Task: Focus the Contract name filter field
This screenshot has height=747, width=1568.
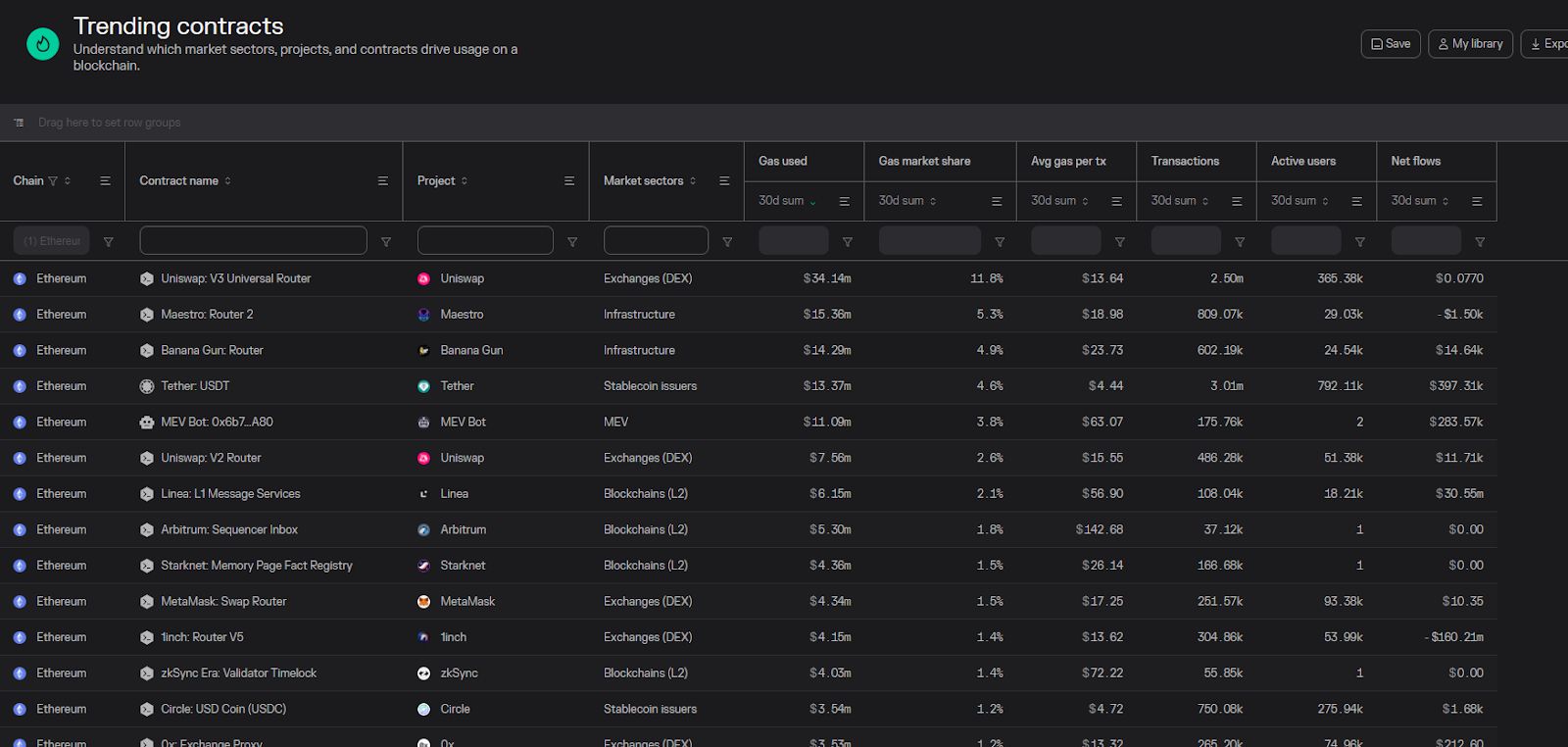Action: (254, 241)
